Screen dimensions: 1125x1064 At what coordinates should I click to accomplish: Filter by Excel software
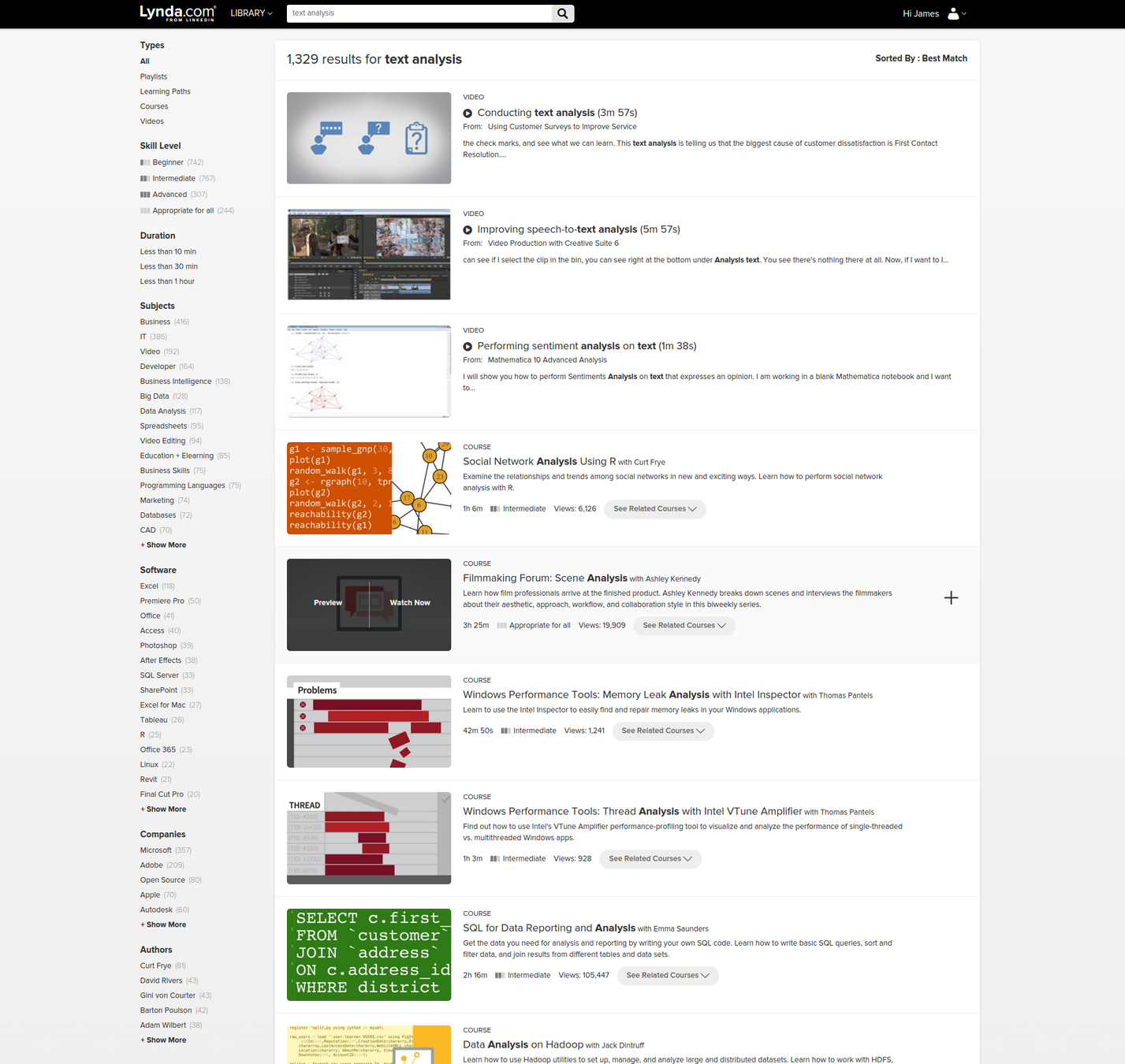[149, 586]
